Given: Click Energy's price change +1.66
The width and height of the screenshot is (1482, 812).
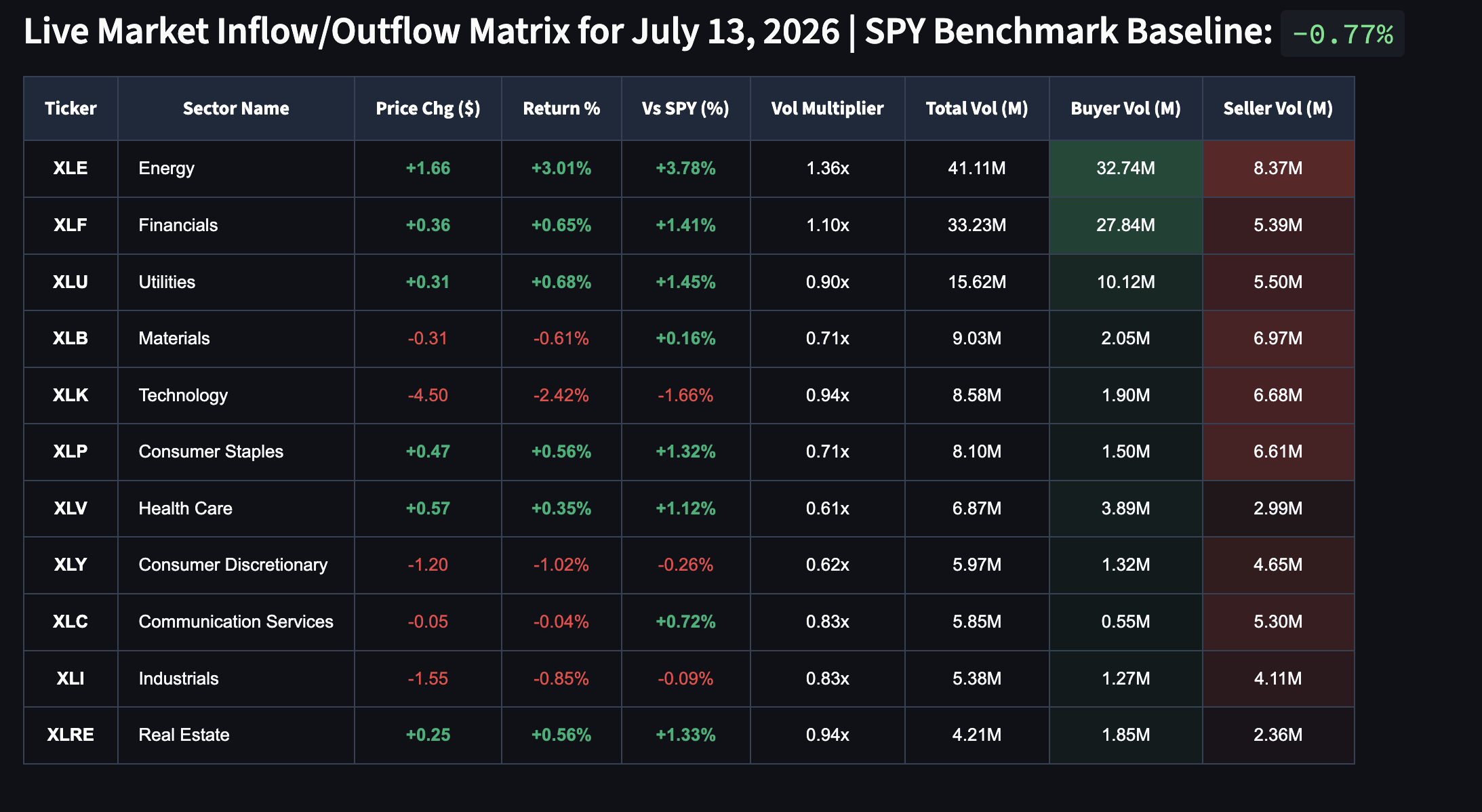Looking at the screenshot, I should tap(428, 168).
